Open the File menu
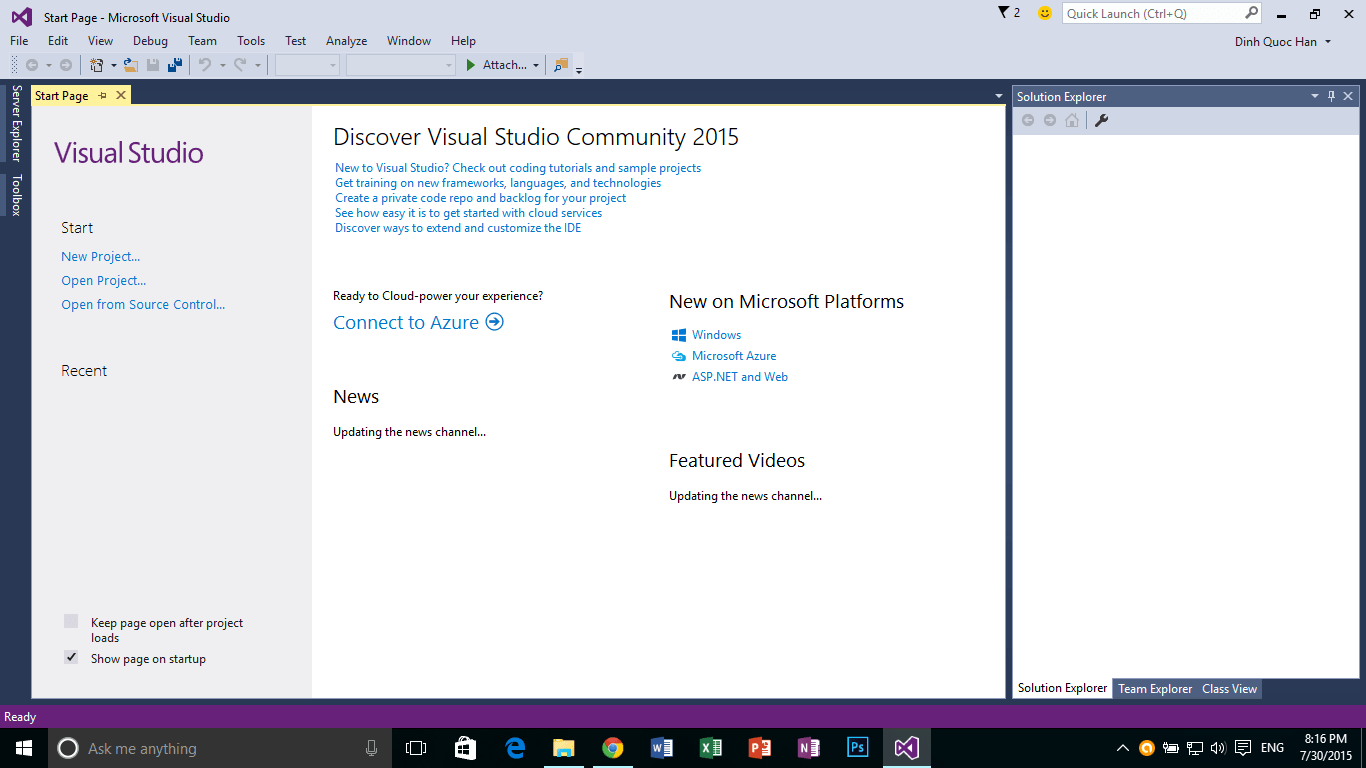Viewport: 1366px width, 768px height. click(x=19, y=41)
